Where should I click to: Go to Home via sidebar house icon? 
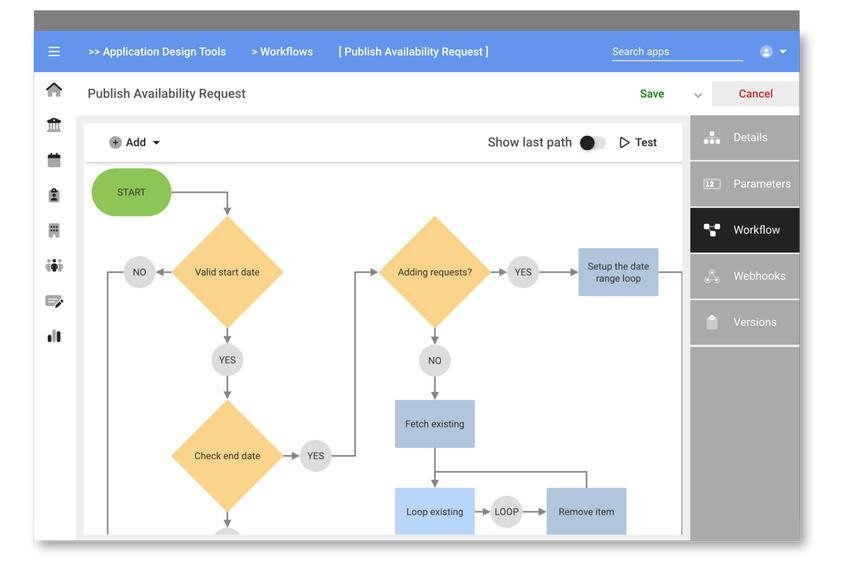point(54,90)
